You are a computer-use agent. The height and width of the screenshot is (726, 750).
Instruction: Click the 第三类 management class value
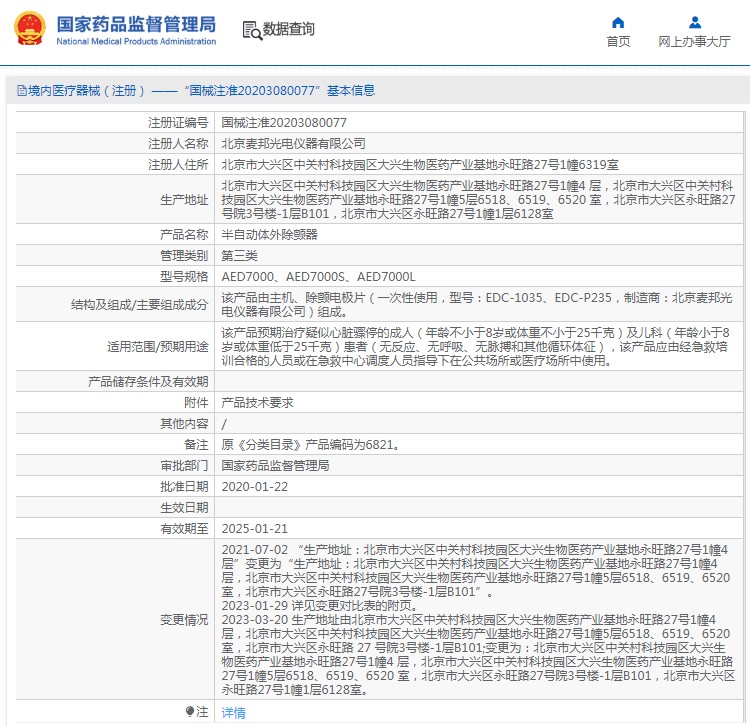click(239, 255)
